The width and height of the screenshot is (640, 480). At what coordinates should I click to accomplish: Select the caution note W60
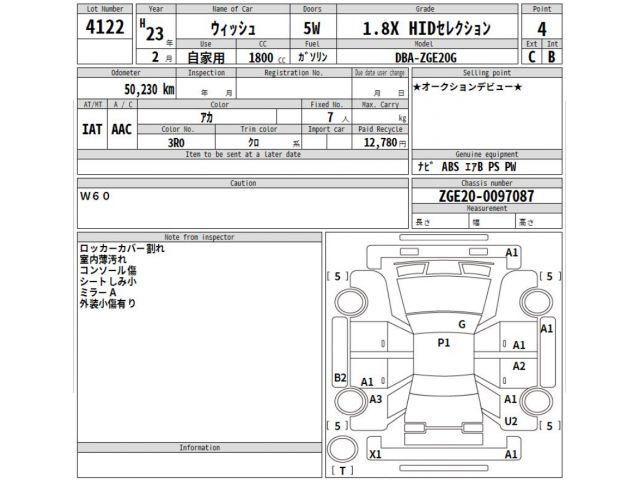pos(95,196)
